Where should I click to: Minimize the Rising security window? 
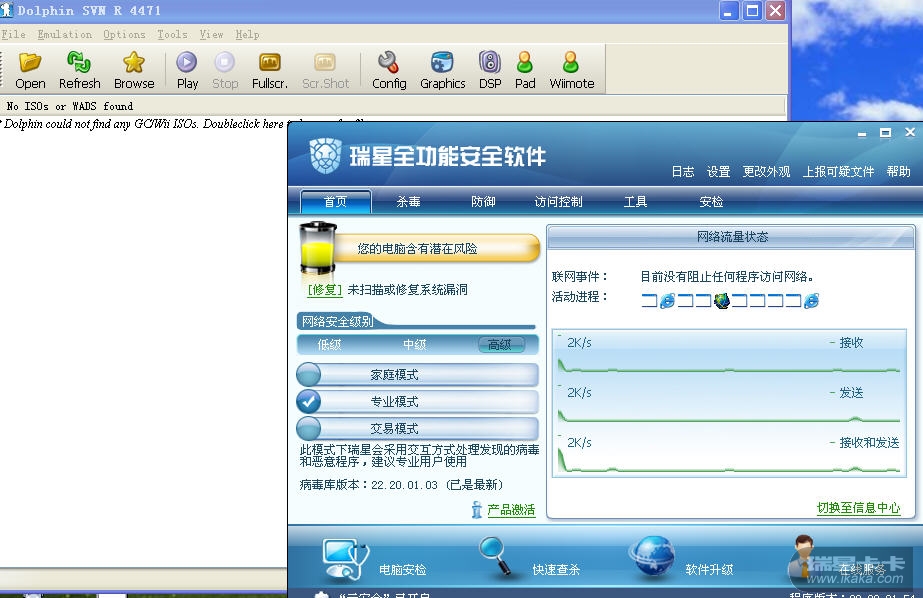862,134
